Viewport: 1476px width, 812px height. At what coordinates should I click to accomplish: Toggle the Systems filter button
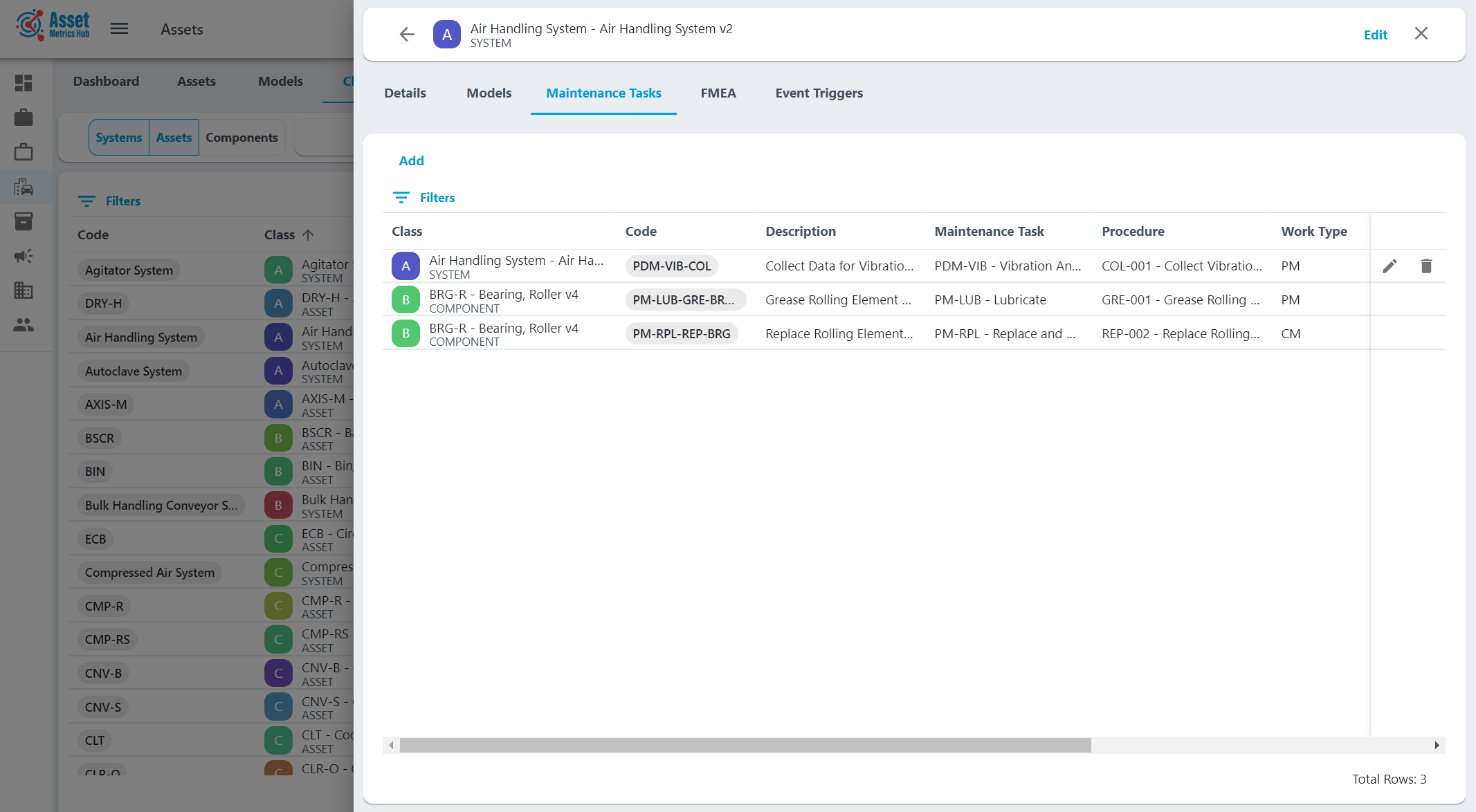118,137
